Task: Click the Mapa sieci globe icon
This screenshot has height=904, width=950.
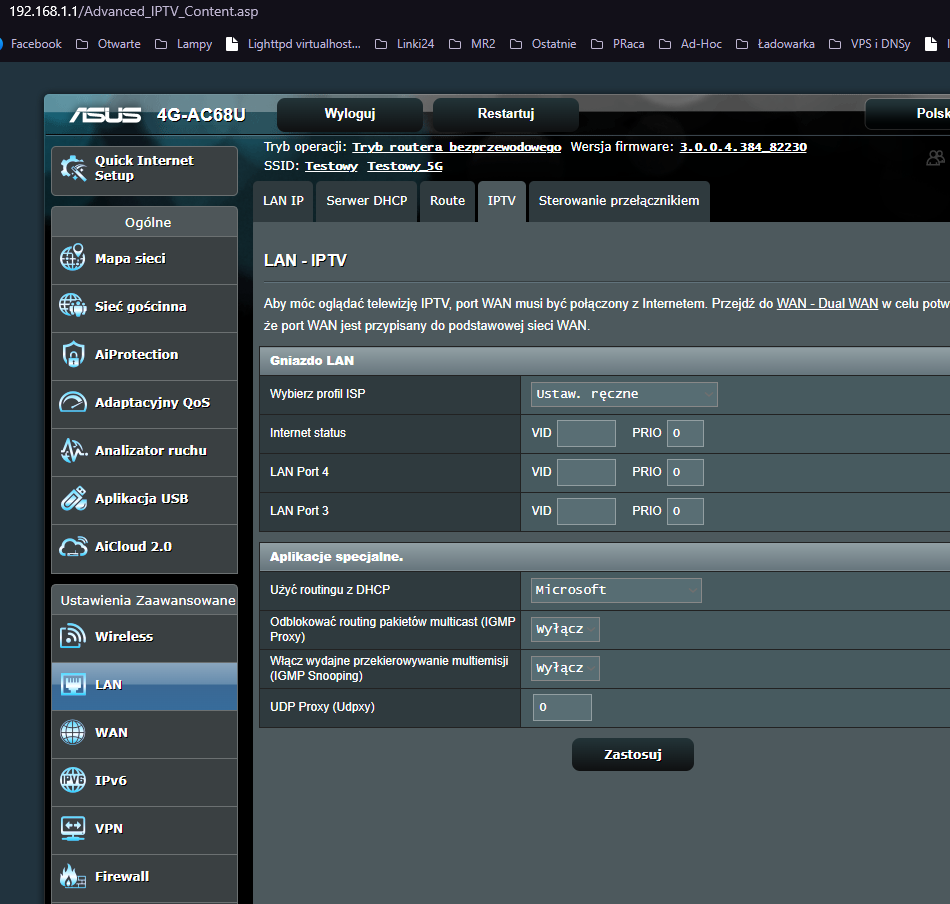Action: [73, 259]
